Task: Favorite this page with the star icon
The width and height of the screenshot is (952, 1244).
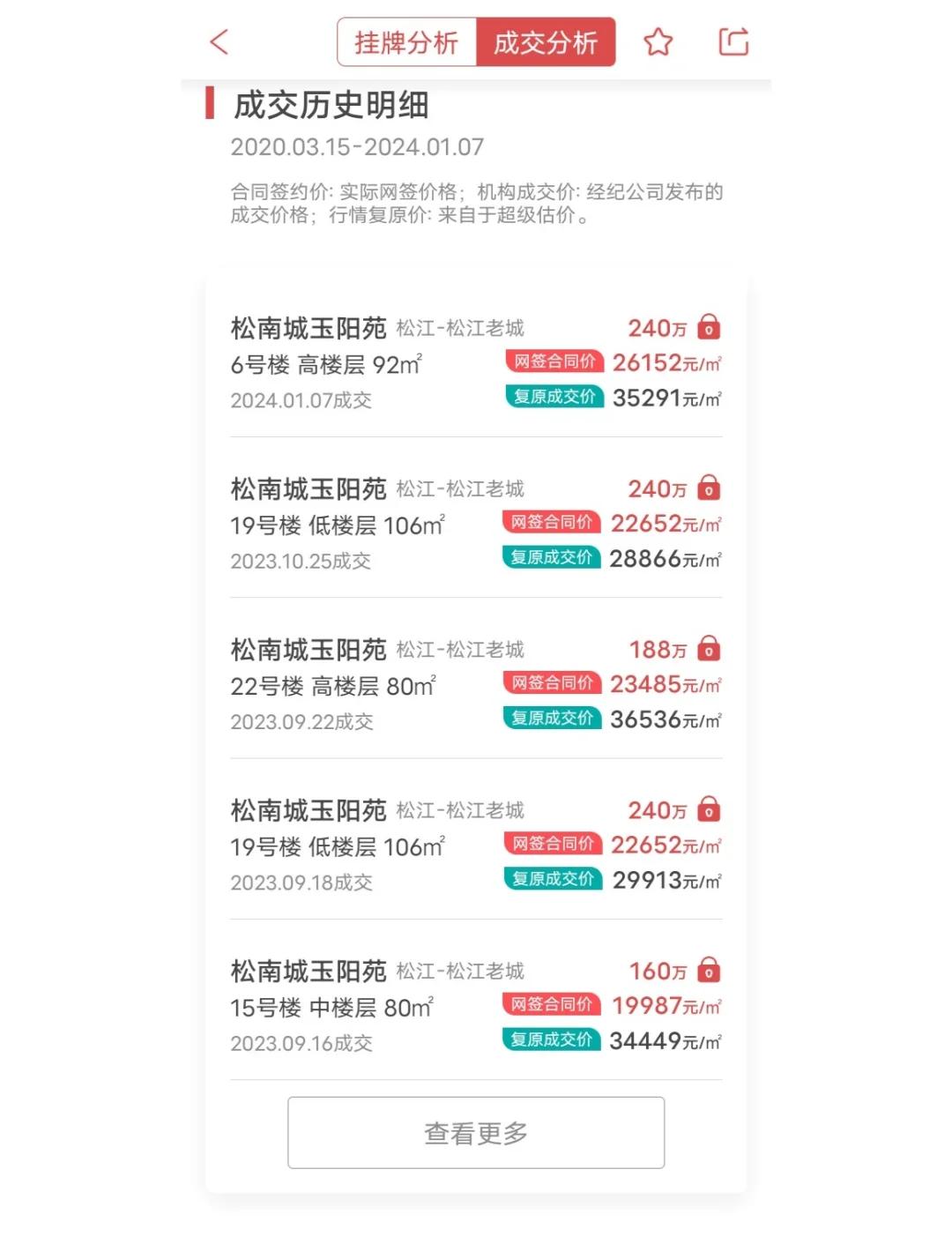Action: [658, 41]
